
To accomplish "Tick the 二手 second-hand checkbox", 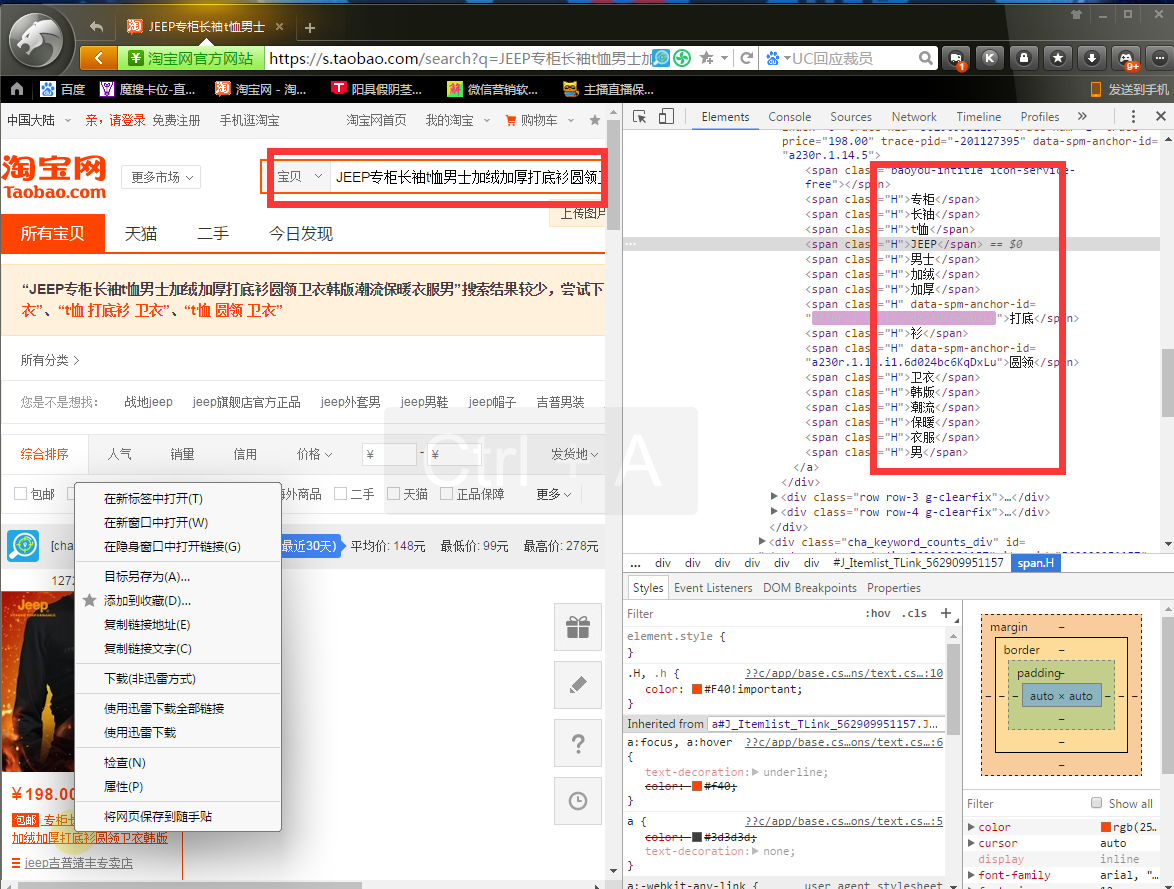I will coord(341,494).
